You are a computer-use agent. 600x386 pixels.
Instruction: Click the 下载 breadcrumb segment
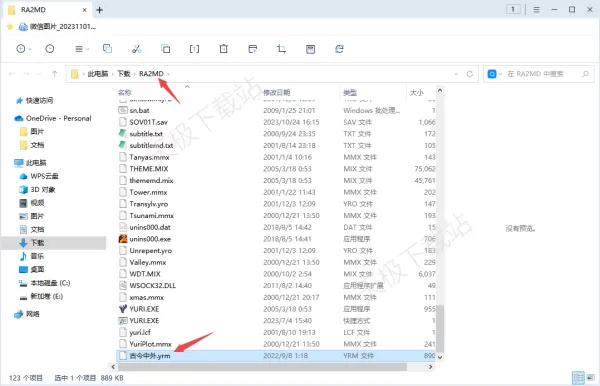(x=124, y=73)
